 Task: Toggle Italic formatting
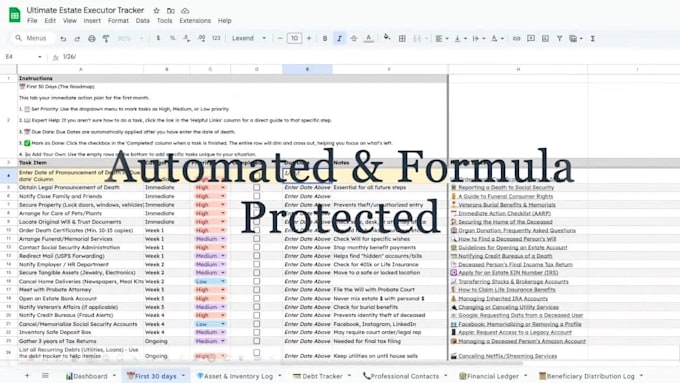point(339,39)
